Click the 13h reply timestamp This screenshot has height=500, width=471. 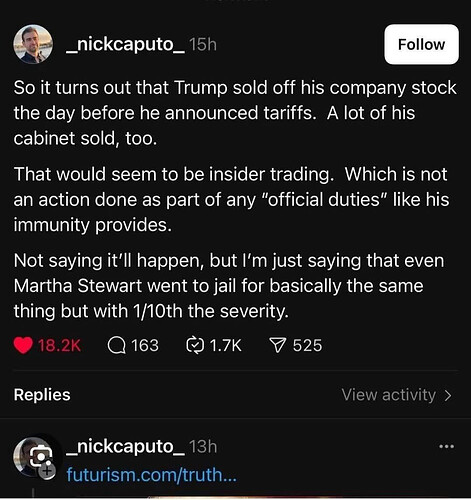[203, 447]
